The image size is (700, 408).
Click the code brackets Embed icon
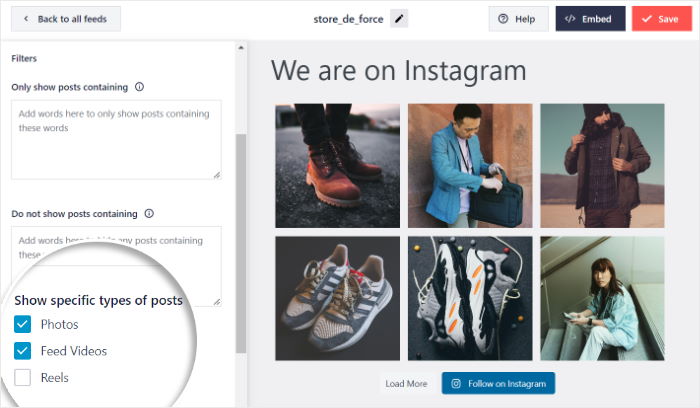coord(570,19)
